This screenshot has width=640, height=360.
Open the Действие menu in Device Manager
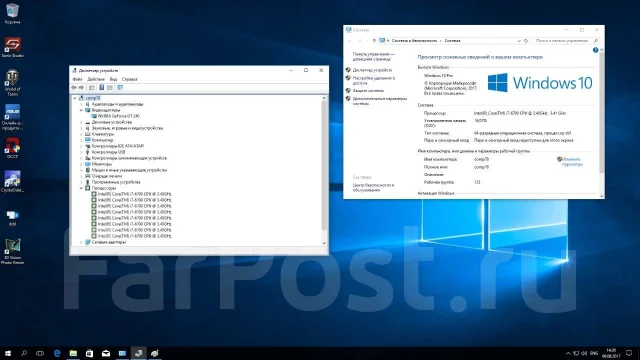tap(96, 79)
